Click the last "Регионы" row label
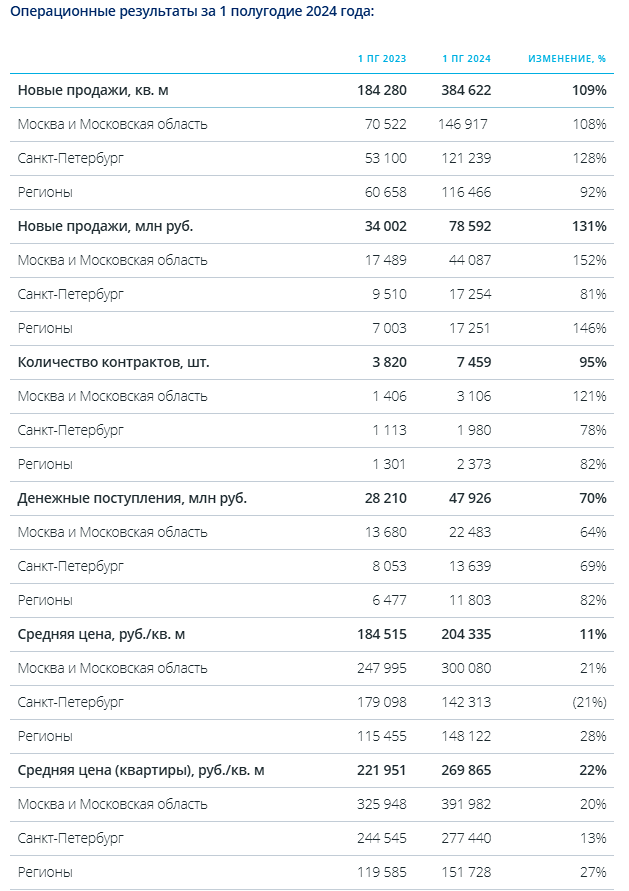Viewport: 629px width, 891px height. pos(45,872)
